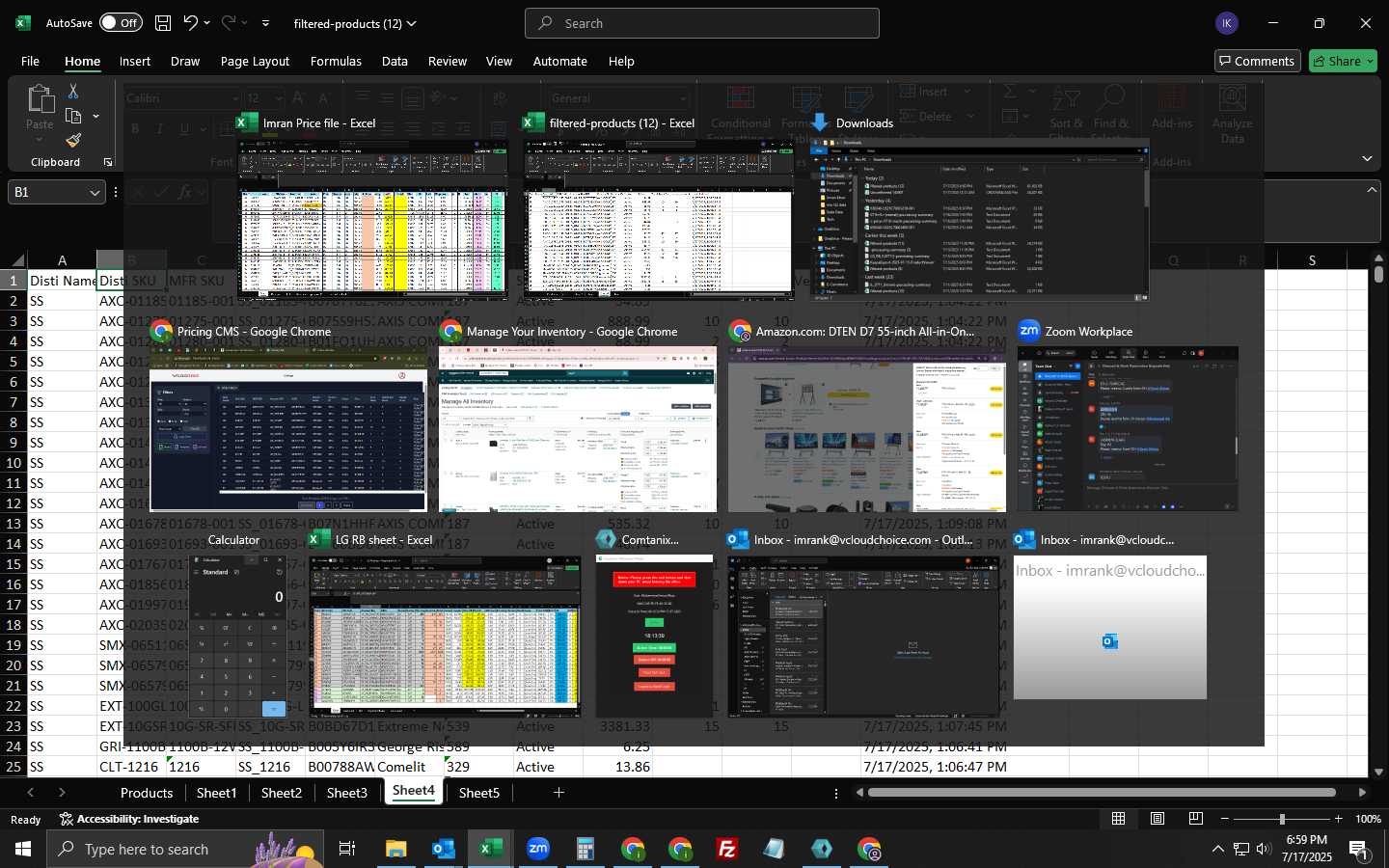Click the green Share button
Image resolution: width=1389 pixels, height=868 pixels.
point(1343,61)
